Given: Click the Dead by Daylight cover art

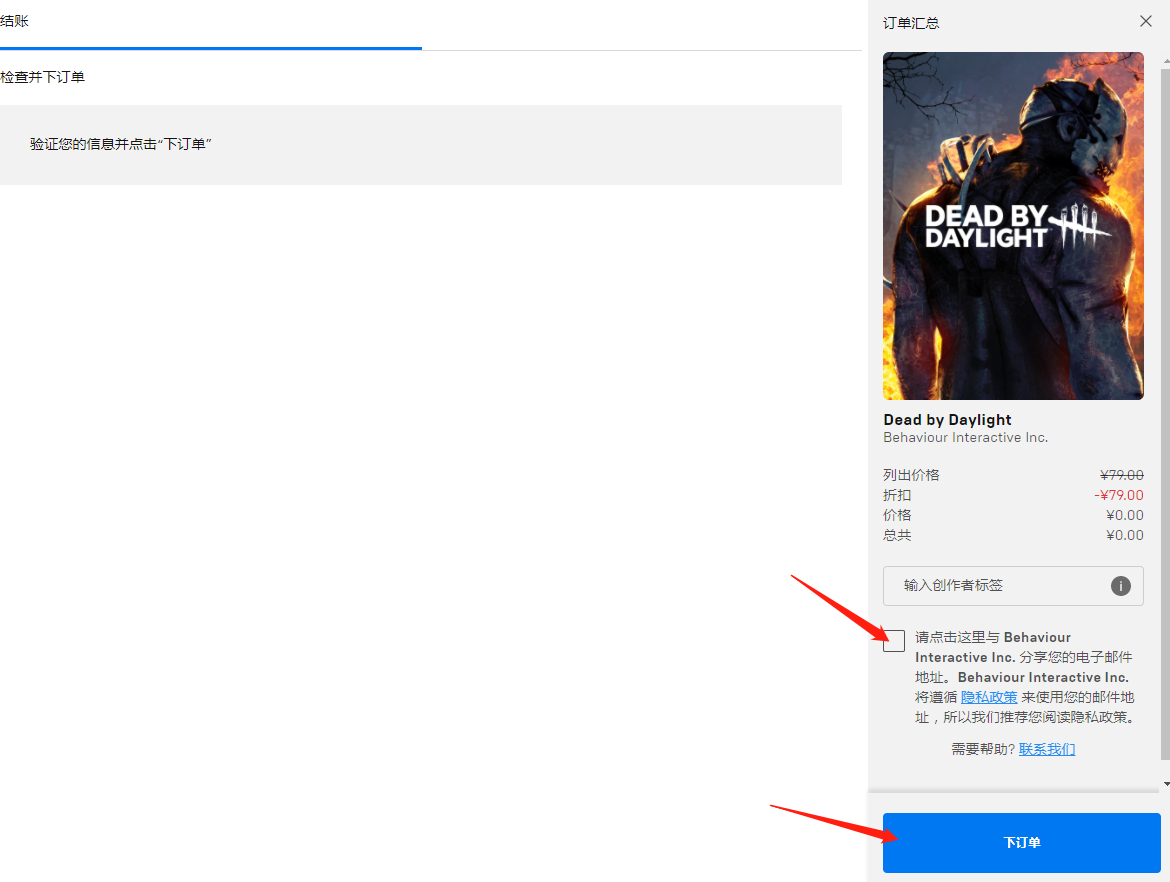Looking at the screenshot, I should coord(1013,226).
